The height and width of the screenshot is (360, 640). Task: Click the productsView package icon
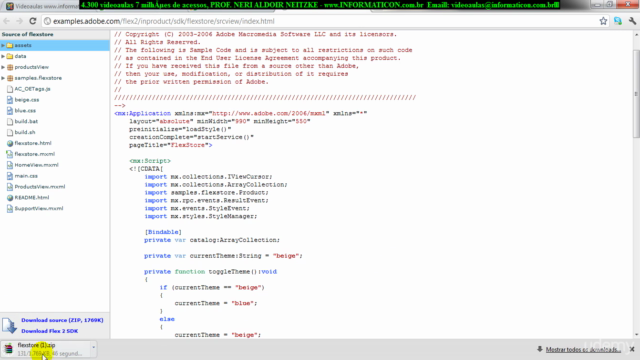[10, 67]
